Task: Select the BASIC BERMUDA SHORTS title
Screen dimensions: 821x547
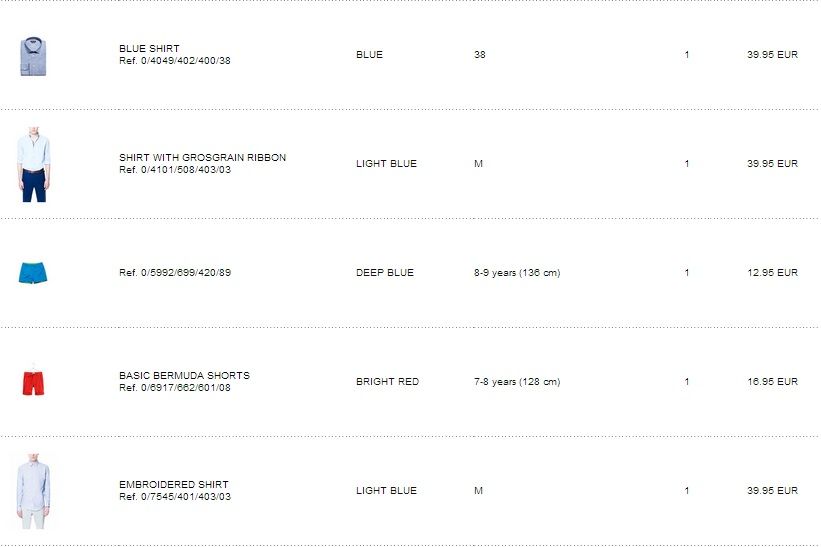Action: pos(184,375)
